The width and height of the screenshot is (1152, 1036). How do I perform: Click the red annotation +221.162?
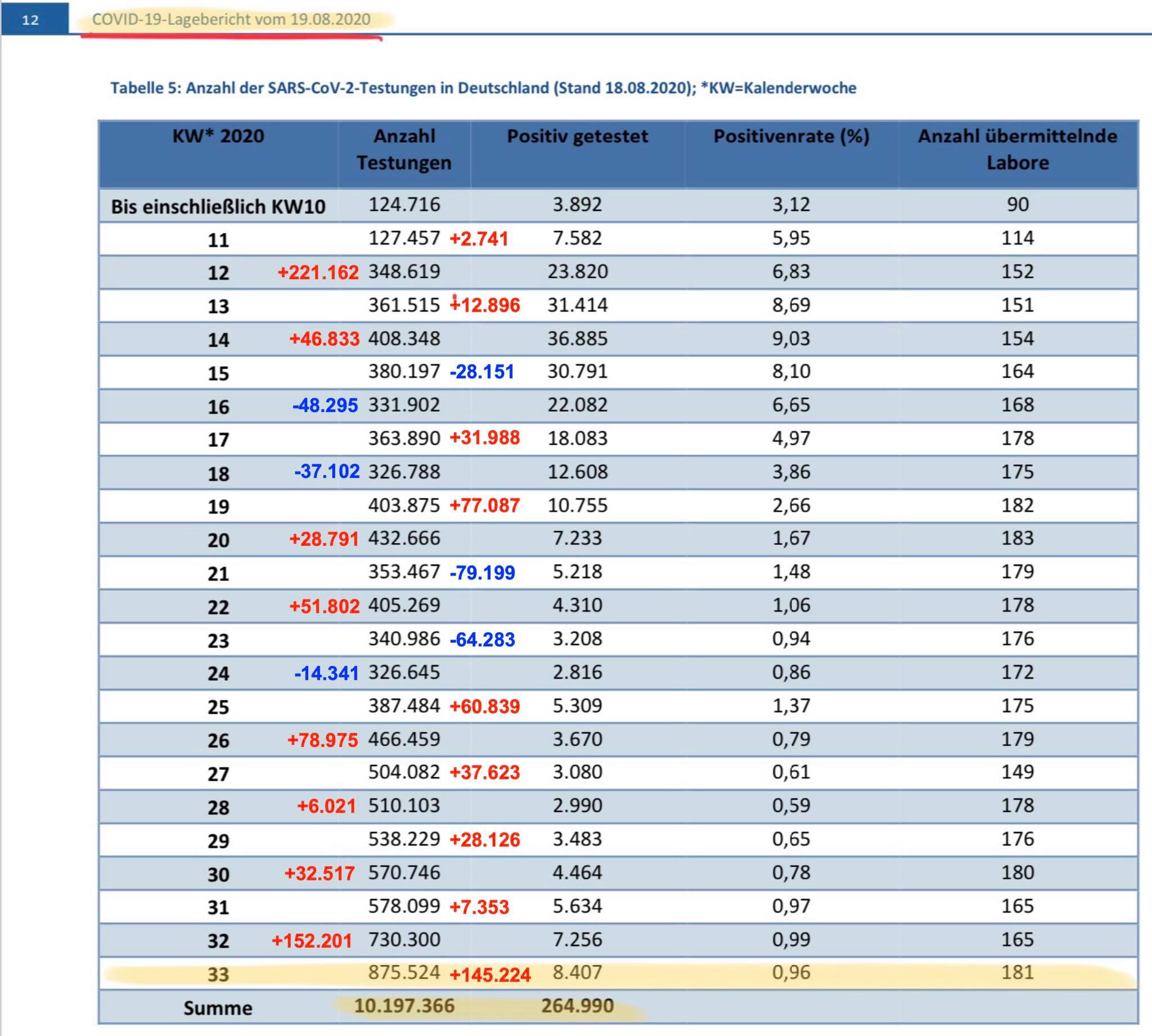pos(318,273)
